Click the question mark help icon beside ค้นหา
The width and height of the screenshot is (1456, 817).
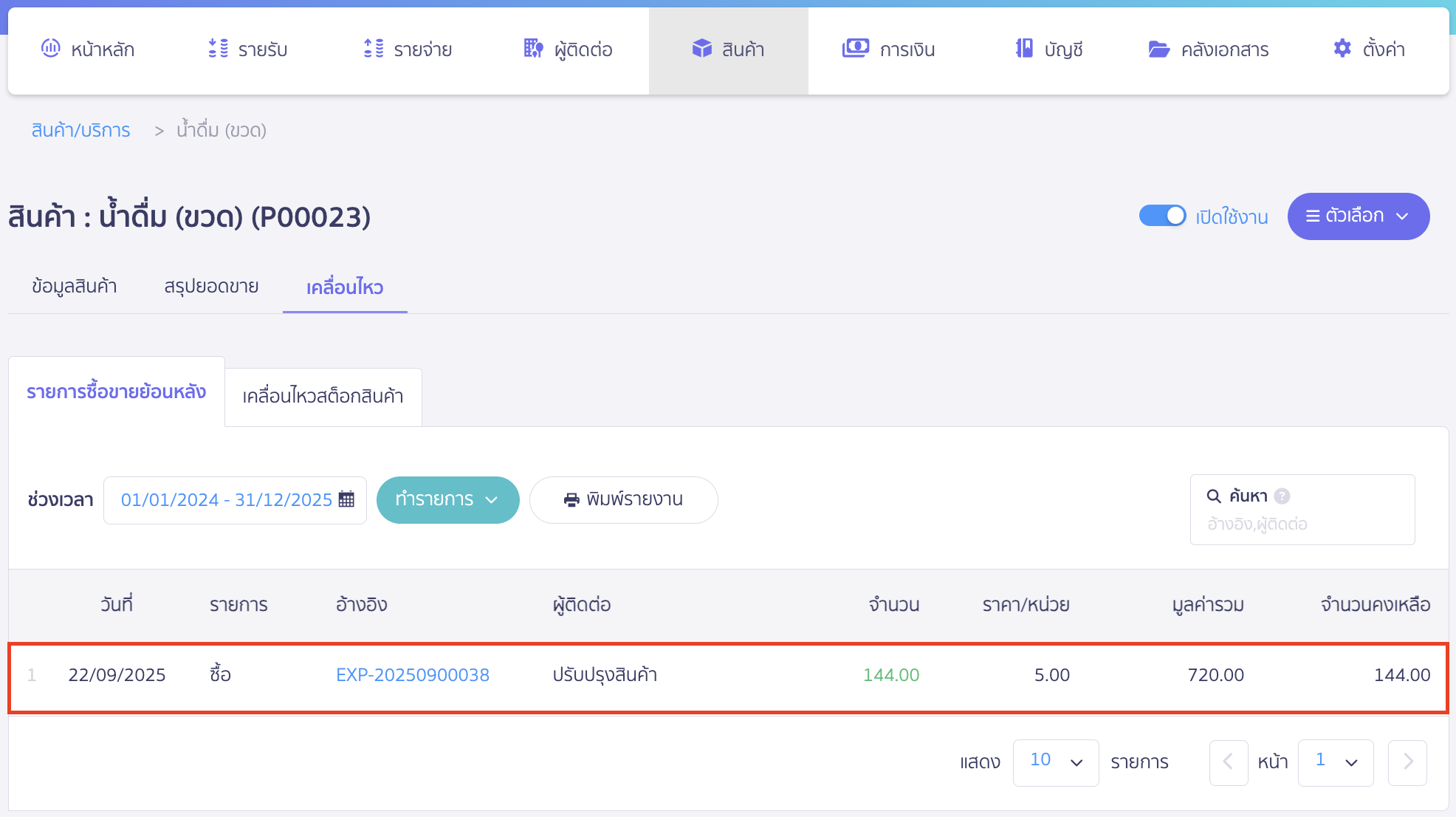coord(1282,496)
